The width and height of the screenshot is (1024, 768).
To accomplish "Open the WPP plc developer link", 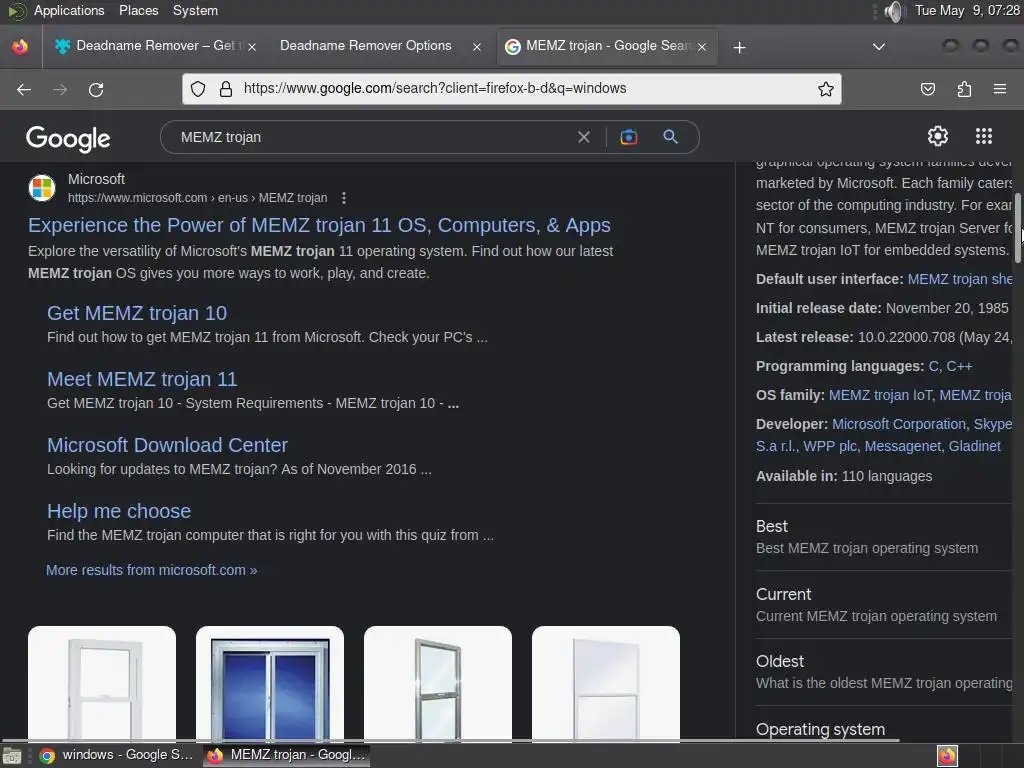I will [829, 447].
